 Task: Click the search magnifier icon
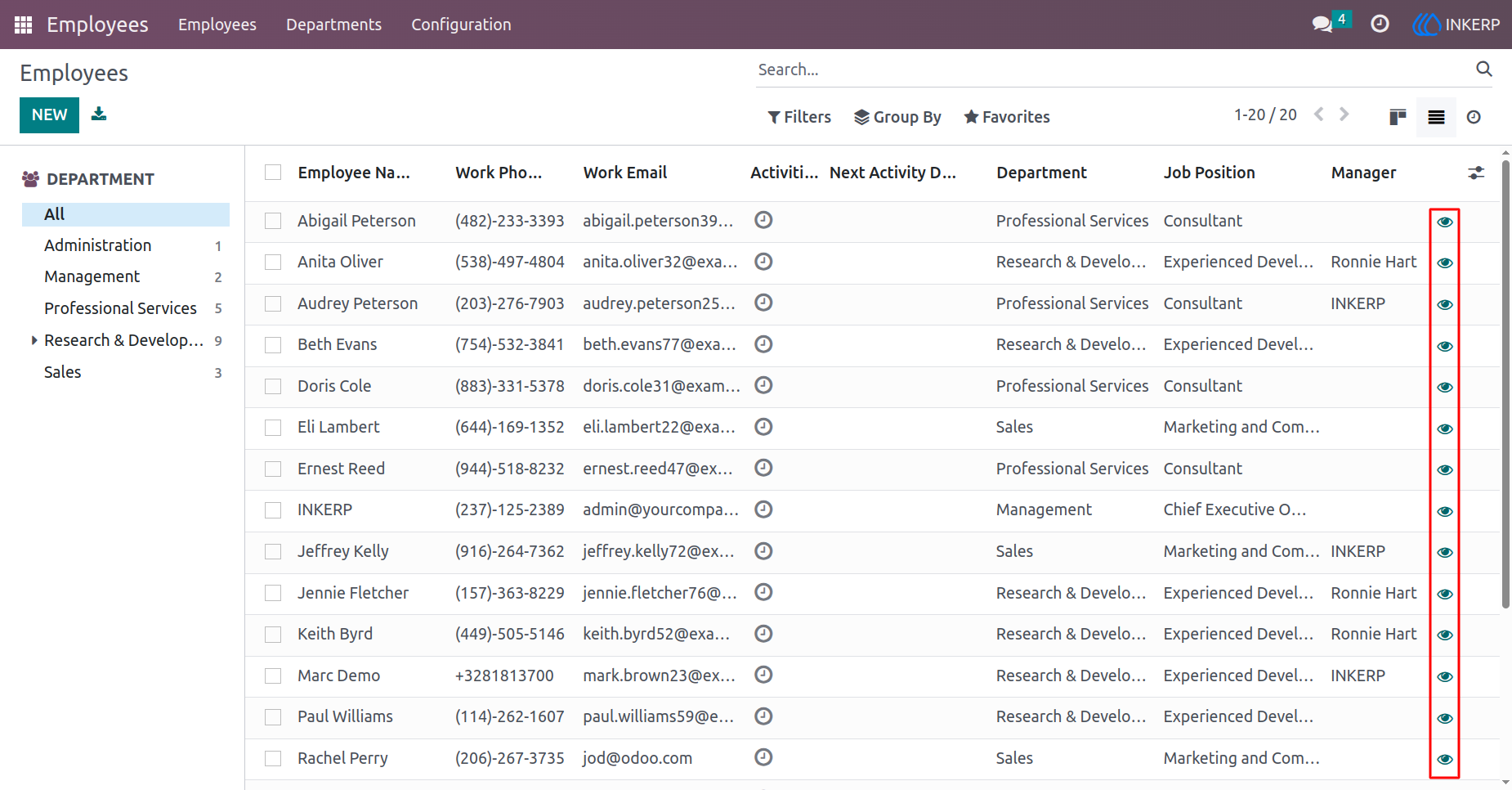[1484, 70]
